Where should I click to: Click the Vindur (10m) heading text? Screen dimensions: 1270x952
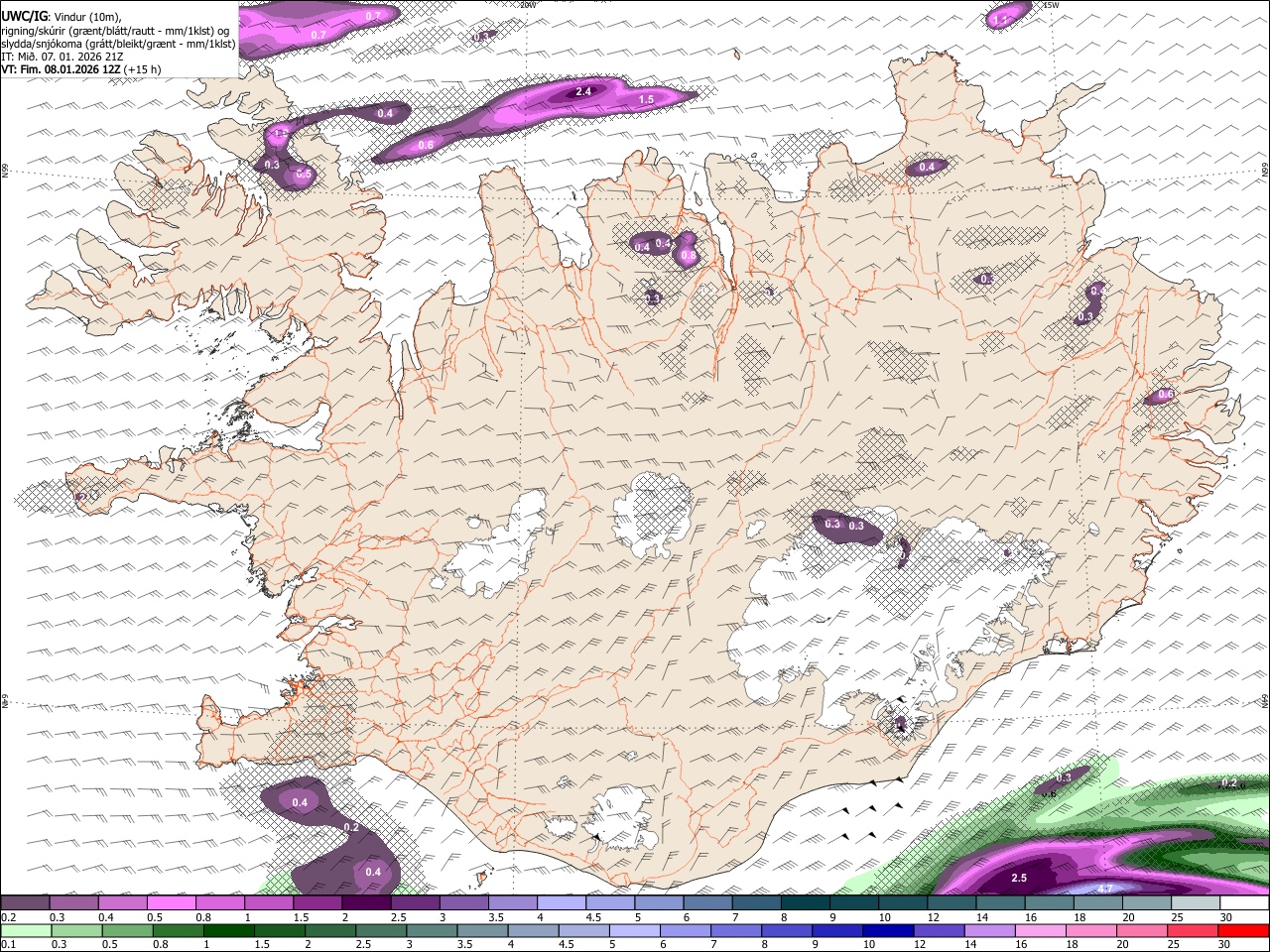[87, 17]
